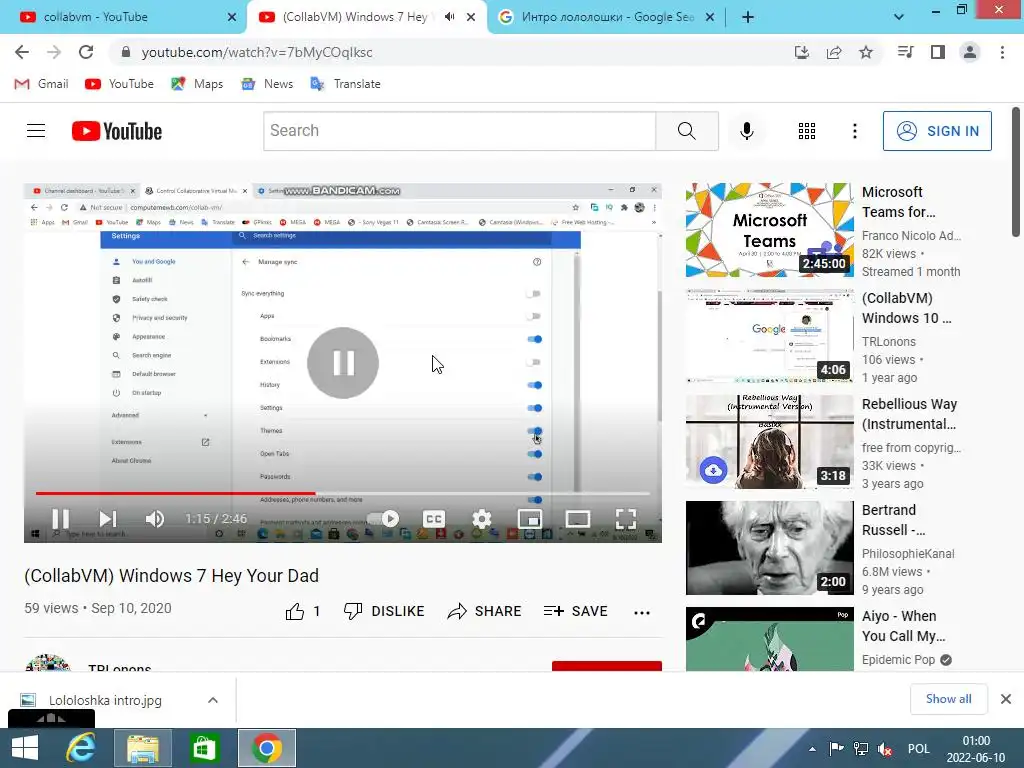This screenshot has width=1024, height=768.
Task: Open more actions menu below video
Action: pyautogui.click(x=642, y=612)
